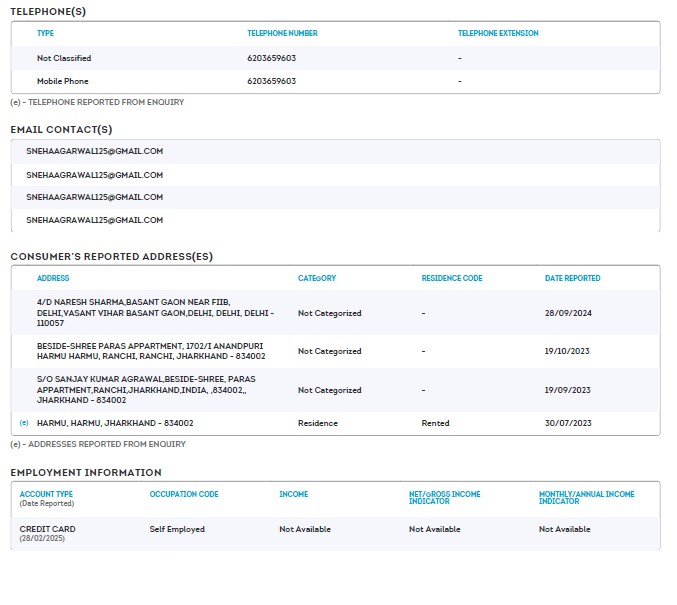Select the first email entry in the list
The height and width of the screenshot is (605, 677).
94,151
